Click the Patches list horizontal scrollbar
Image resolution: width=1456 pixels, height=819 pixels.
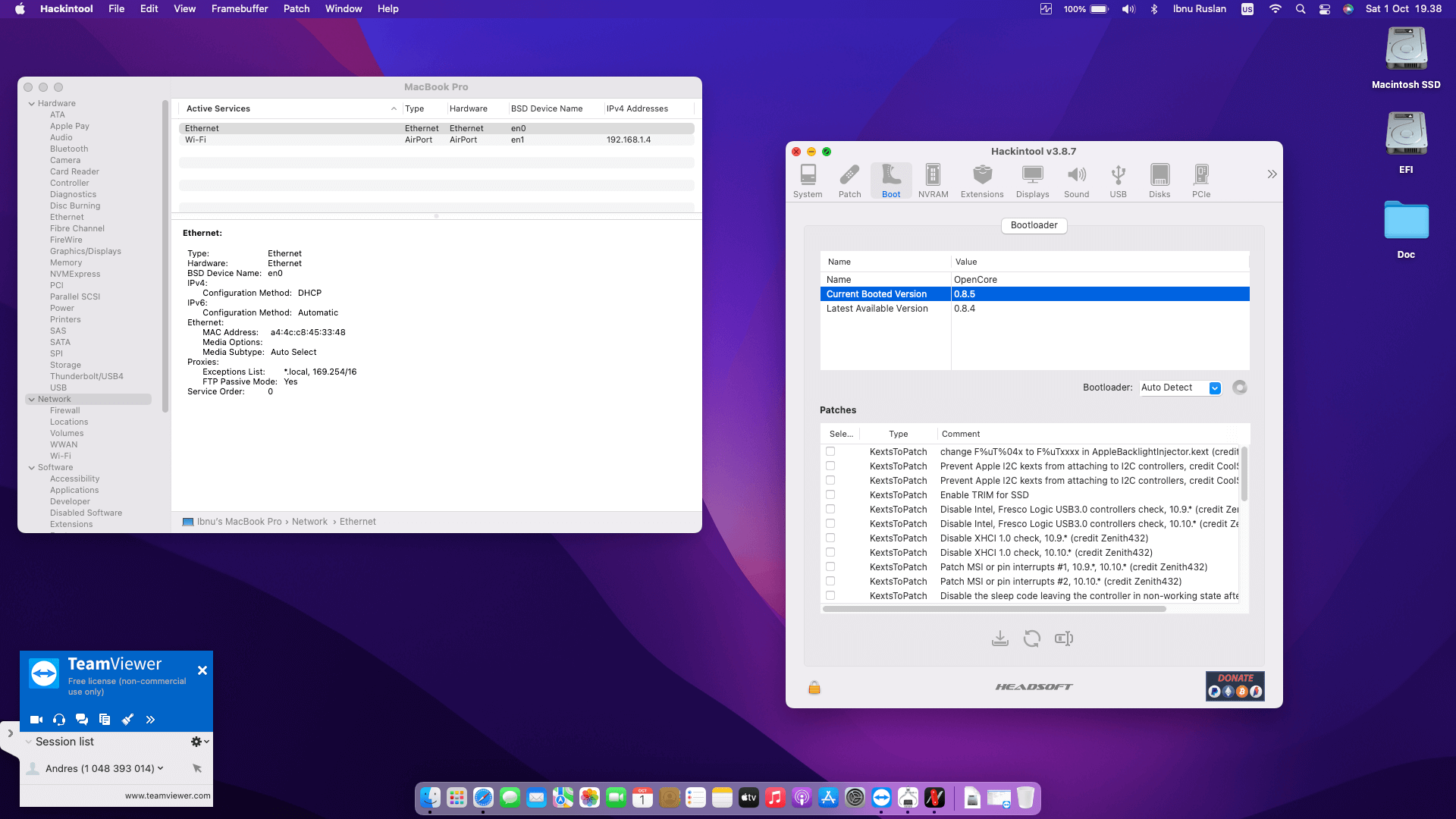[x=994, y=609]
